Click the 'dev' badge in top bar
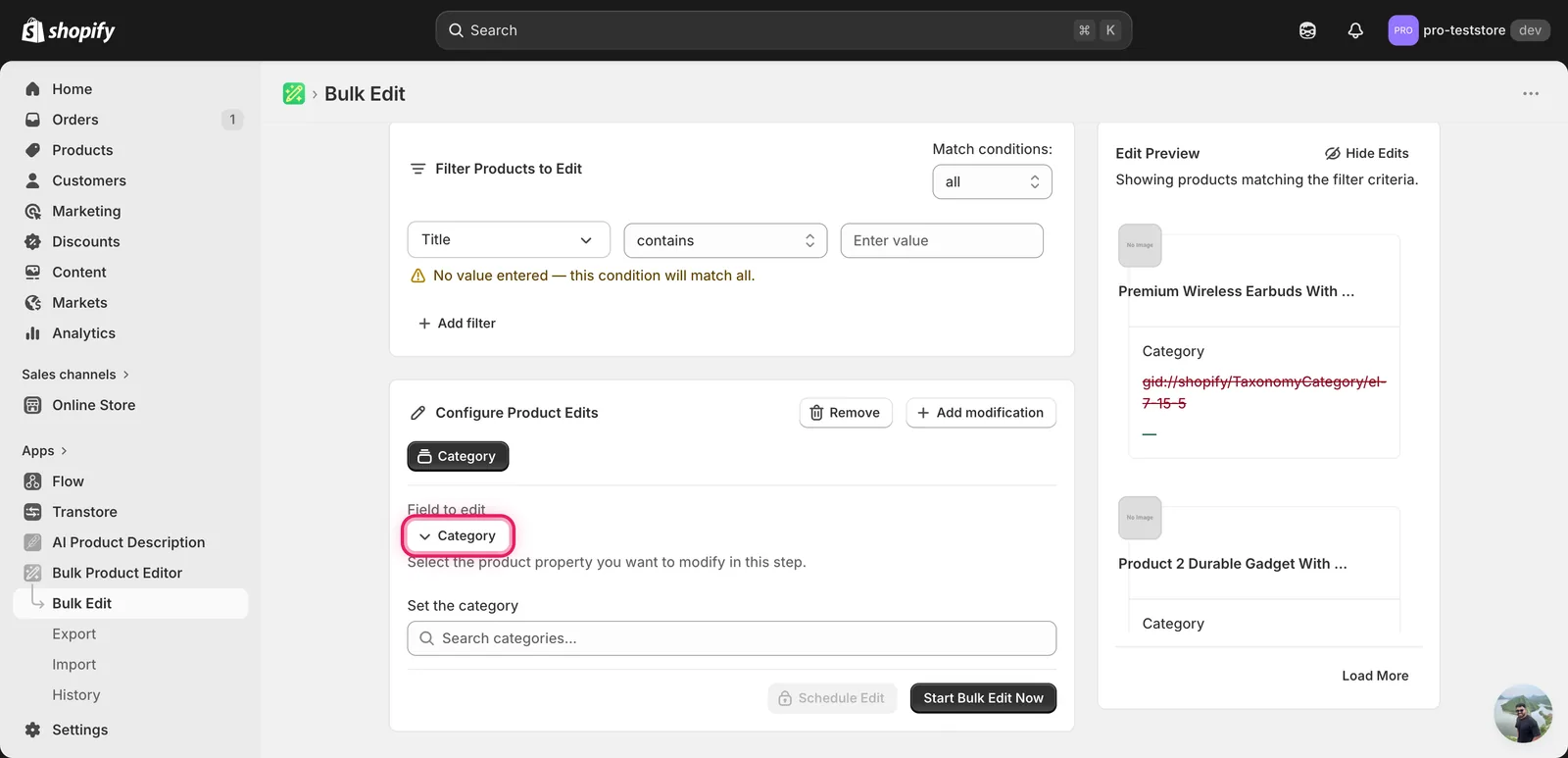The image size is (1568, 758). point(1530,30)
